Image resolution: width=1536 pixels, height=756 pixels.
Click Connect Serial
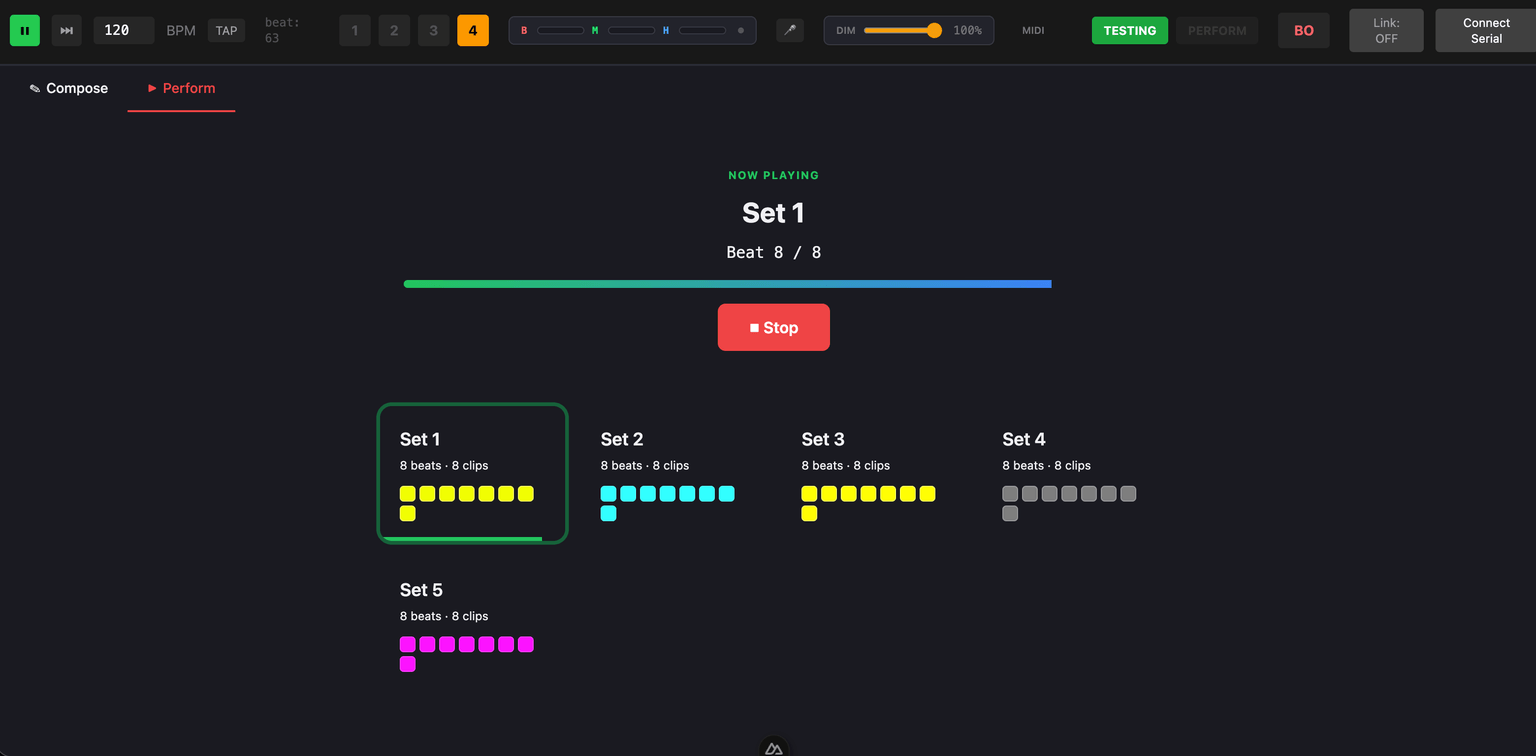(1484, 30)
